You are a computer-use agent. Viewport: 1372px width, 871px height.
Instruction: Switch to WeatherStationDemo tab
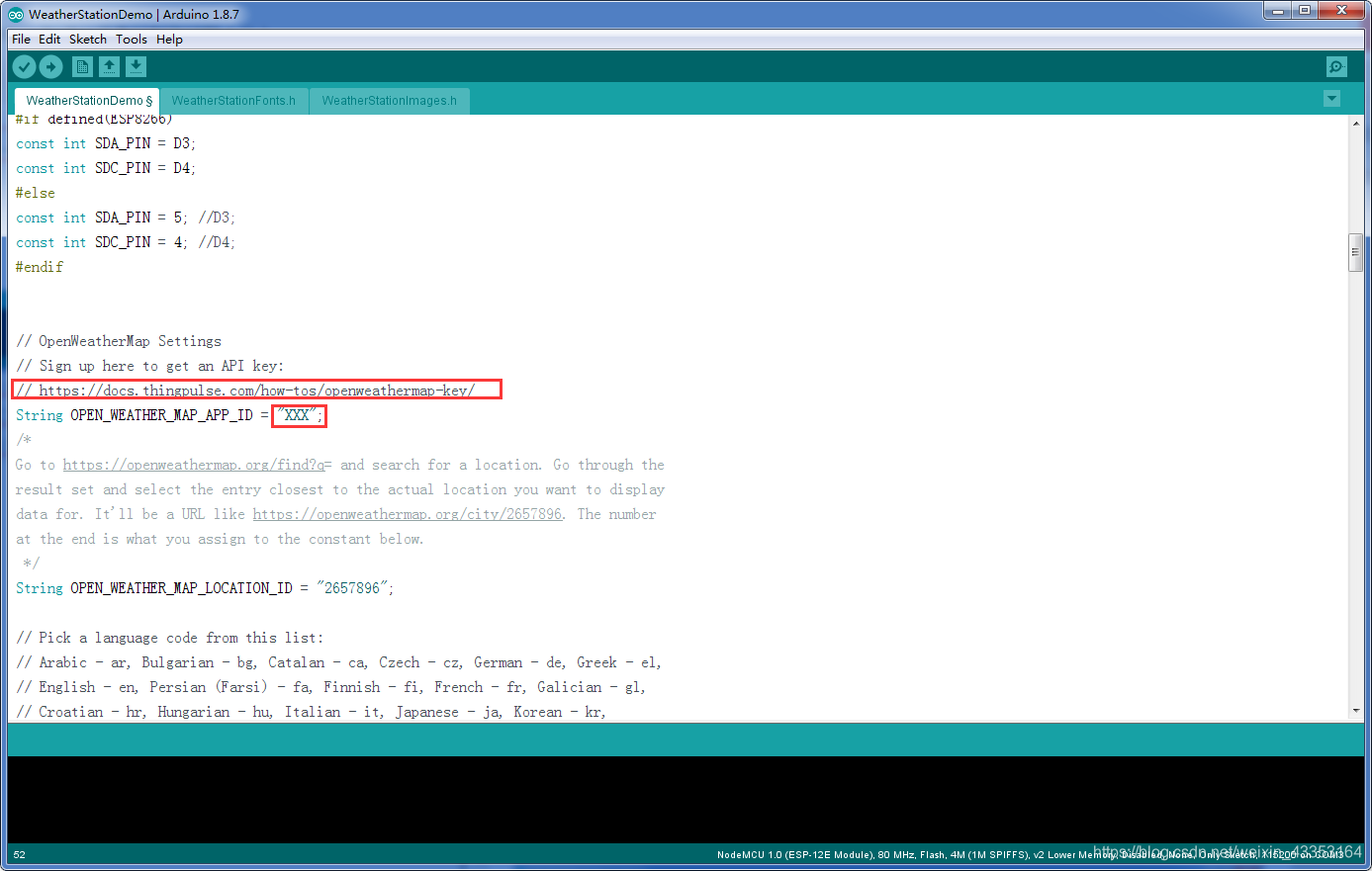87,101
